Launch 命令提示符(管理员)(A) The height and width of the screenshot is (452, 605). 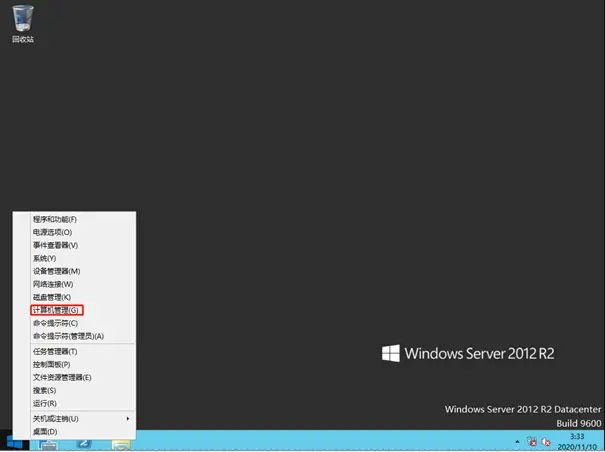(x=74, y=336)
